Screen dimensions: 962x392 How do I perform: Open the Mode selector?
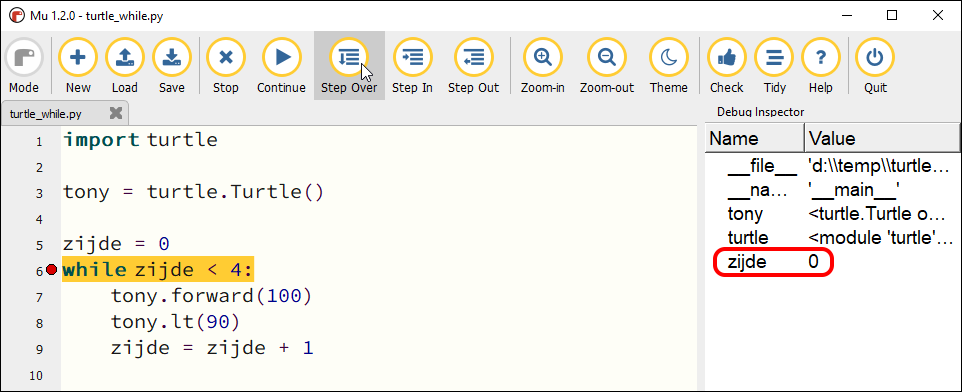24,66
